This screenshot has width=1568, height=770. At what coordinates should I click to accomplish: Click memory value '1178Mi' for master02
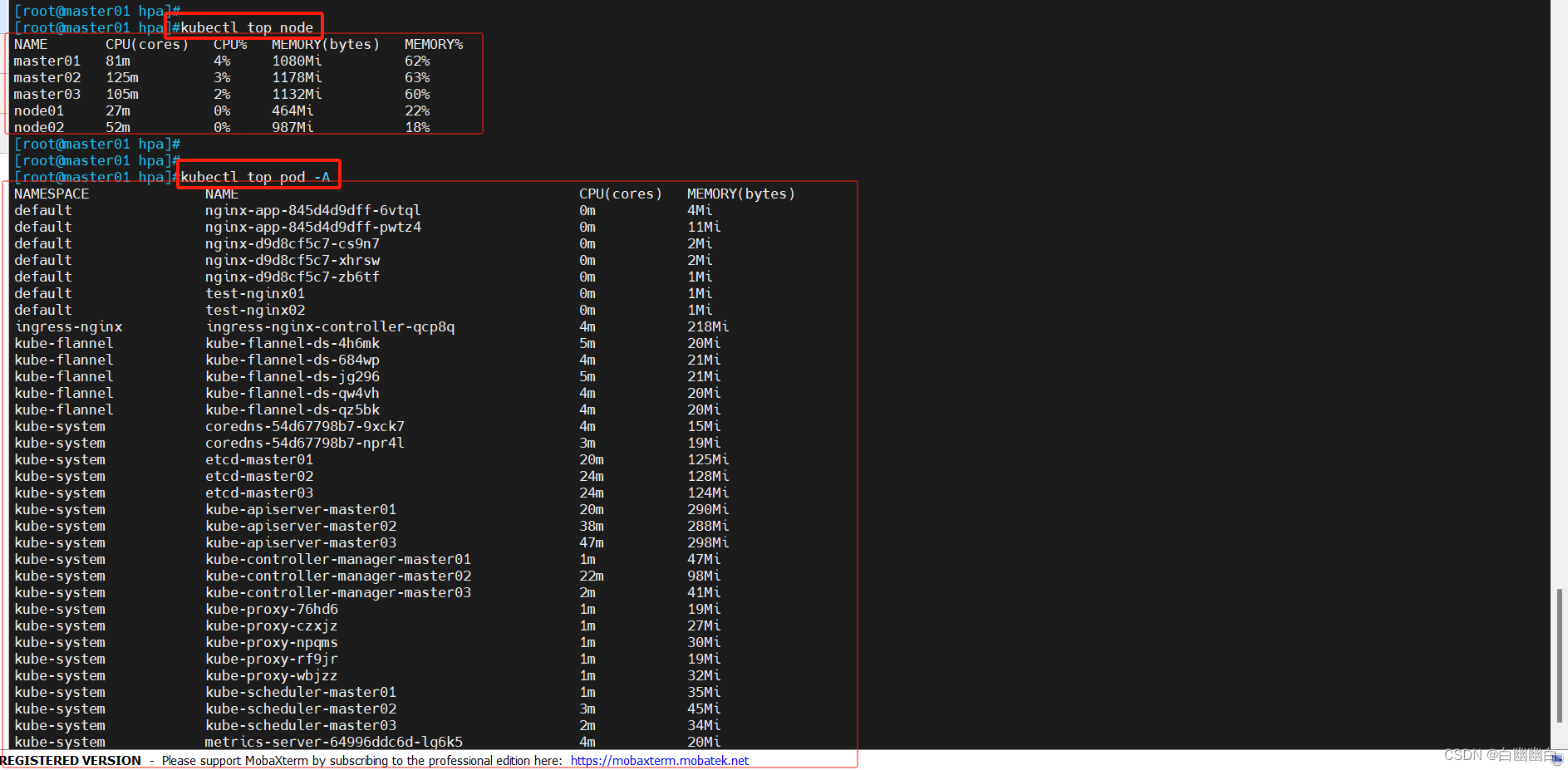(x=297, y=77)
